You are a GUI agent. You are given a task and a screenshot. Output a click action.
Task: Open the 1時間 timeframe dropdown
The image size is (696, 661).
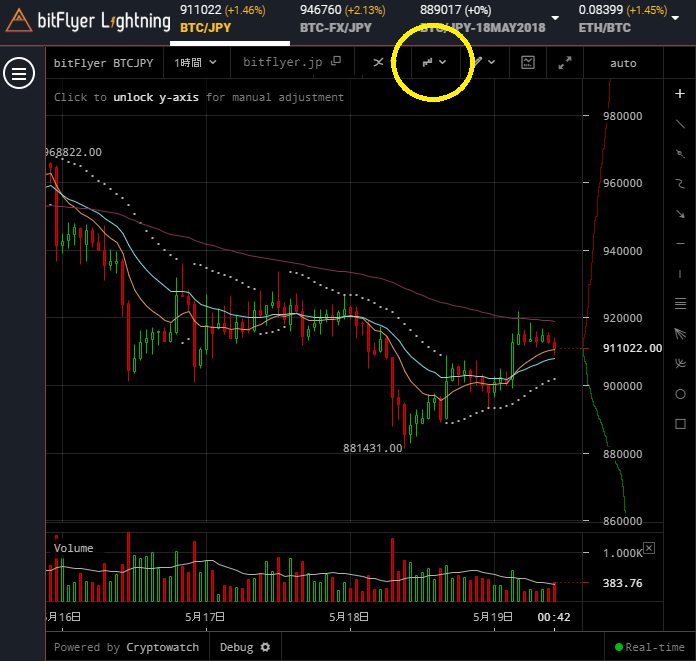pyautogui.click(x=195, y=63)
